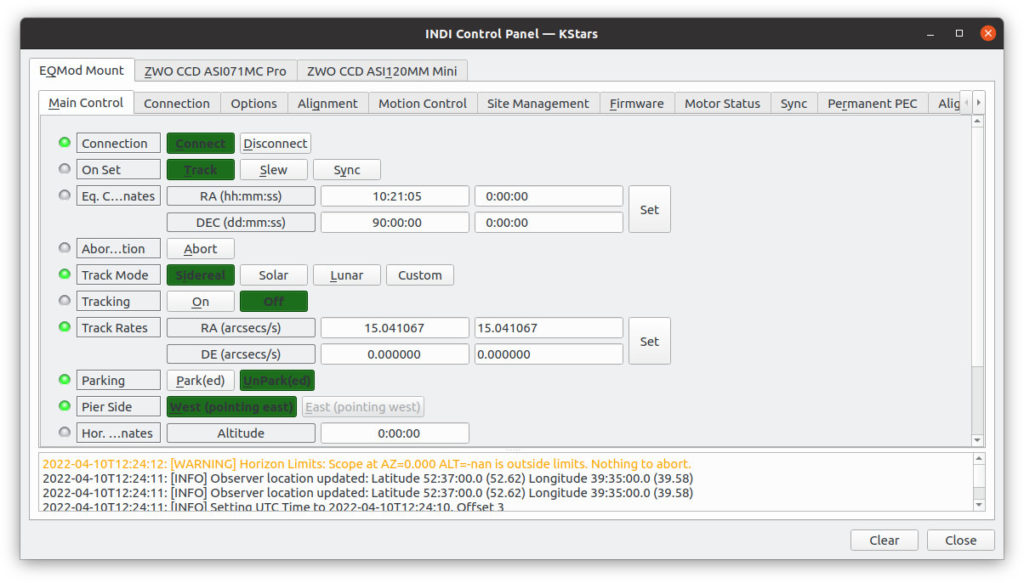The width and height of the screenshot is (1024, 583).
Task: Click the Close button
Action: pos(961,541)
